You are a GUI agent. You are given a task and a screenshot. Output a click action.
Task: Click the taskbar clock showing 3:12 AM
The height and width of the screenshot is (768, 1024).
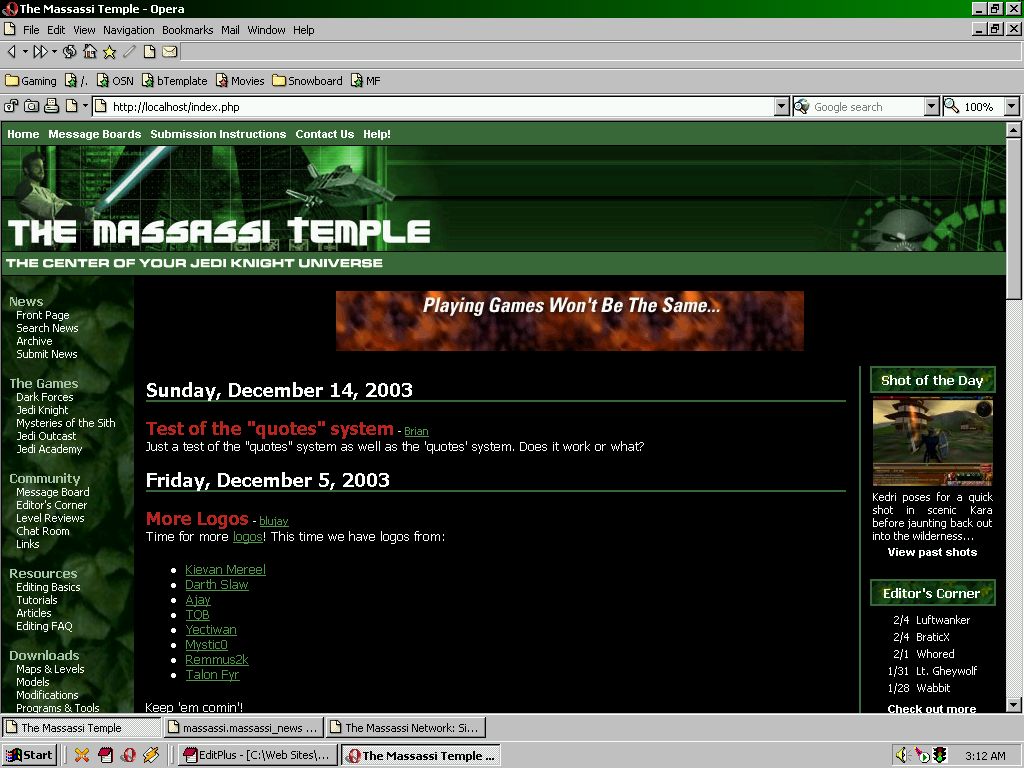(x=985, y=756)
